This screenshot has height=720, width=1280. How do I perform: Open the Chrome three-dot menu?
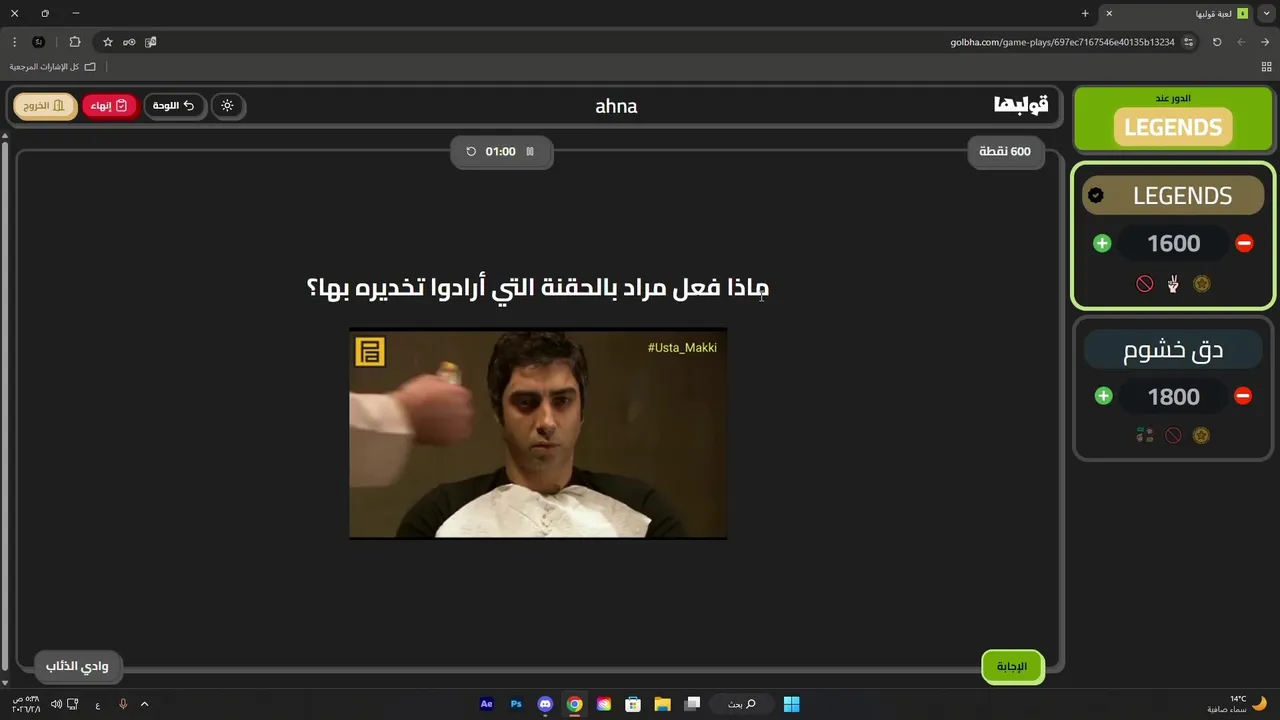point(14,42)
